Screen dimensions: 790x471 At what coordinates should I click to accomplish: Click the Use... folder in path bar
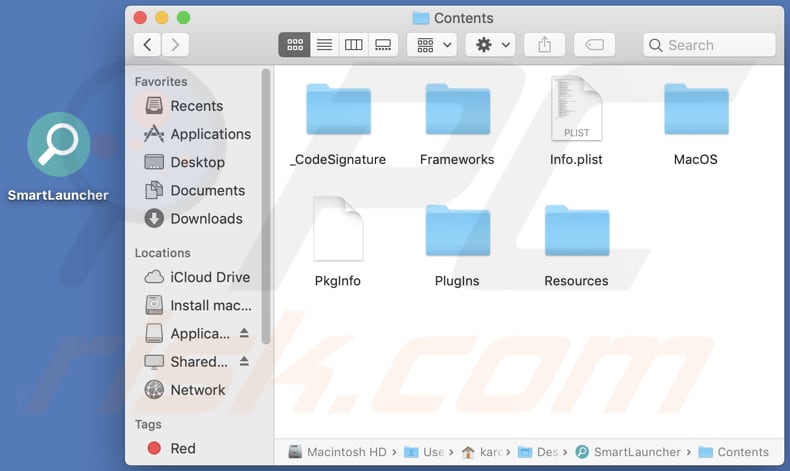coord(425,452)
